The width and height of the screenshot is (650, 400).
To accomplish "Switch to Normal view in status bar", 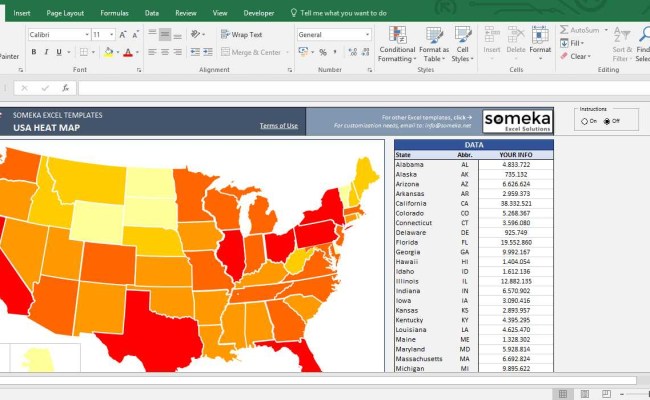I will [563, 394].
